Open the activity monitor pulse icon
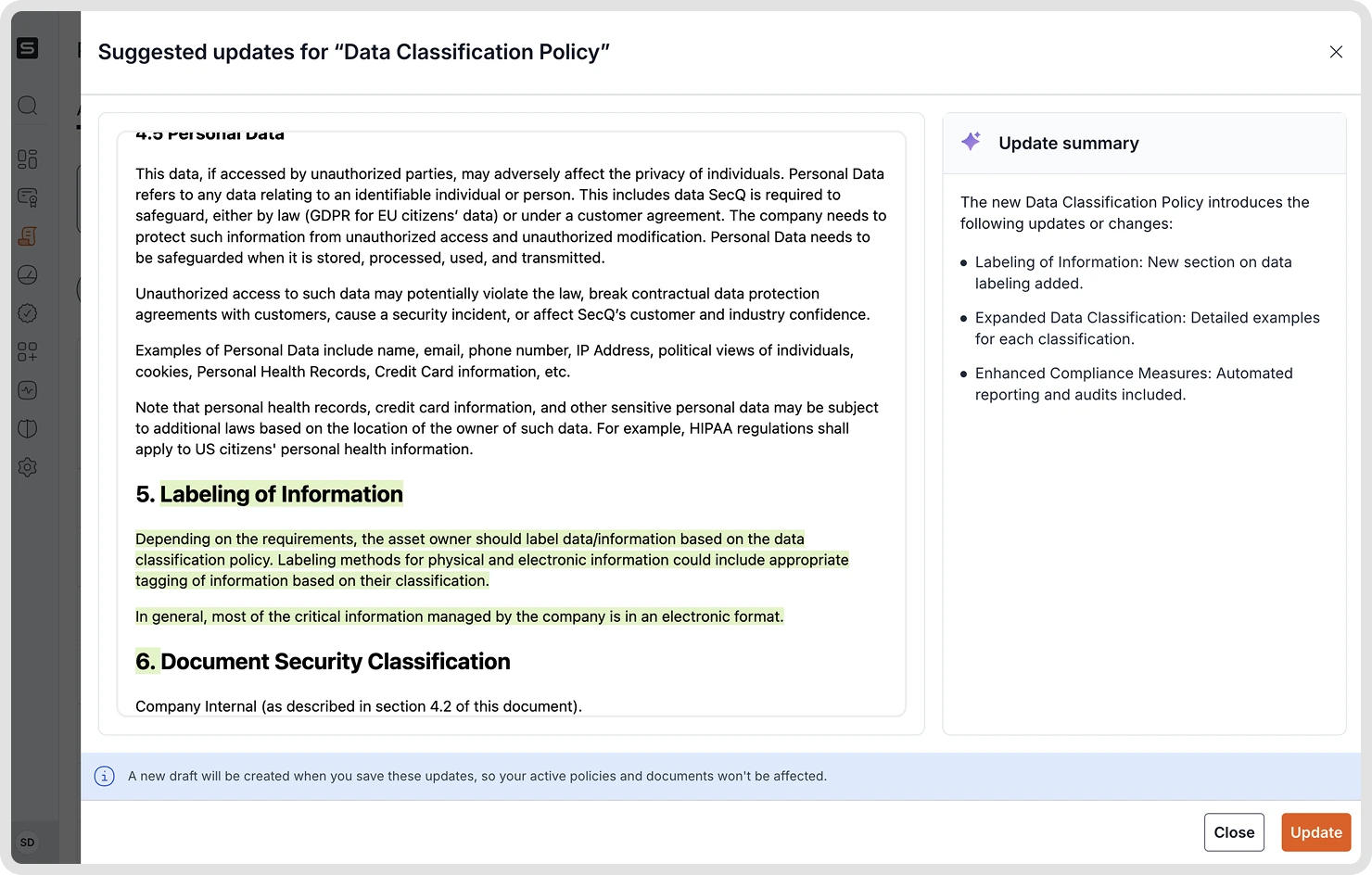Image resolution: width=1372 pixels, height=875 pixels. coord(28,390)
